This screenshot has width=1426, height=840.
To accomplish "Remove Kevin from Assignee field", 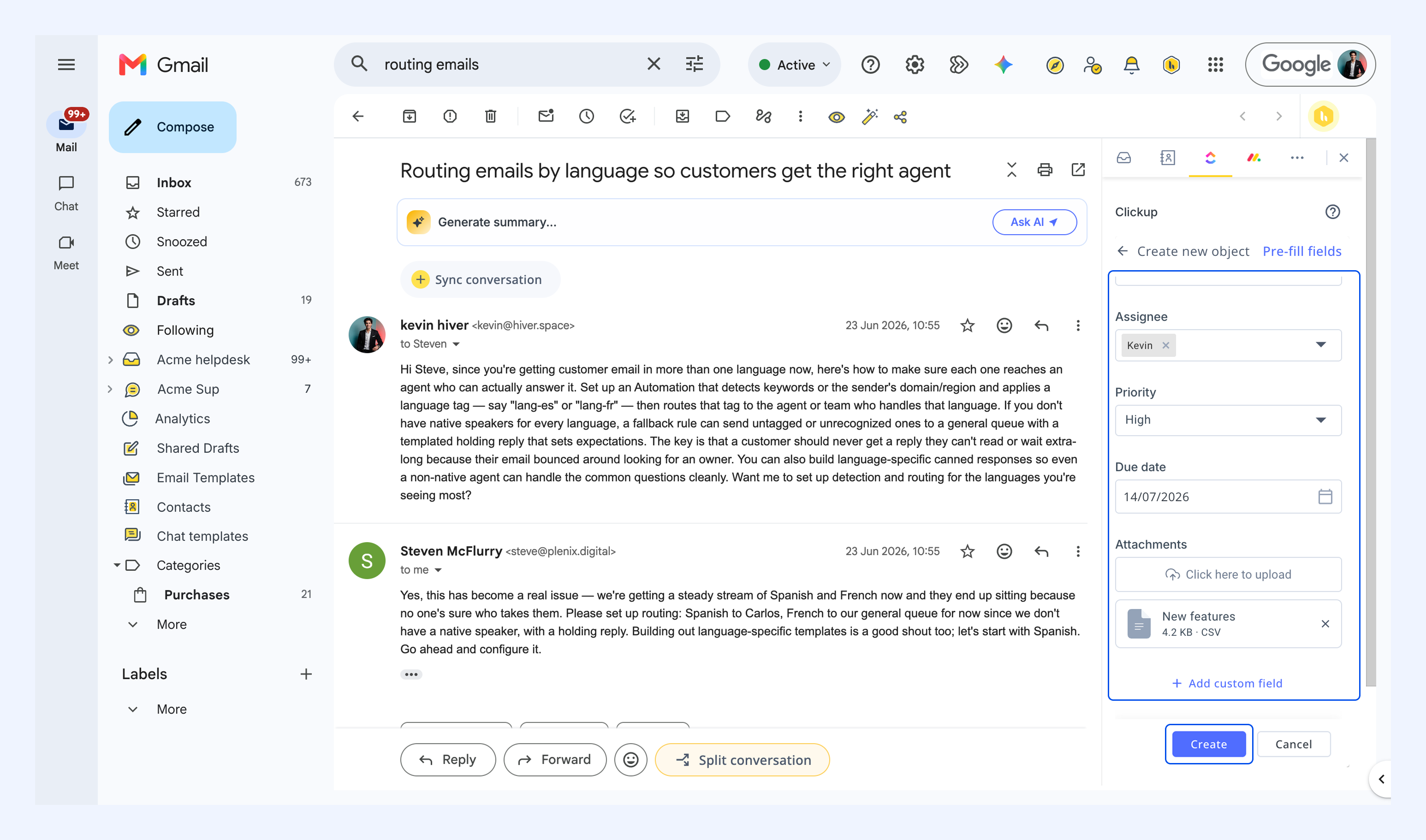I will click(x=1165, y=345).
